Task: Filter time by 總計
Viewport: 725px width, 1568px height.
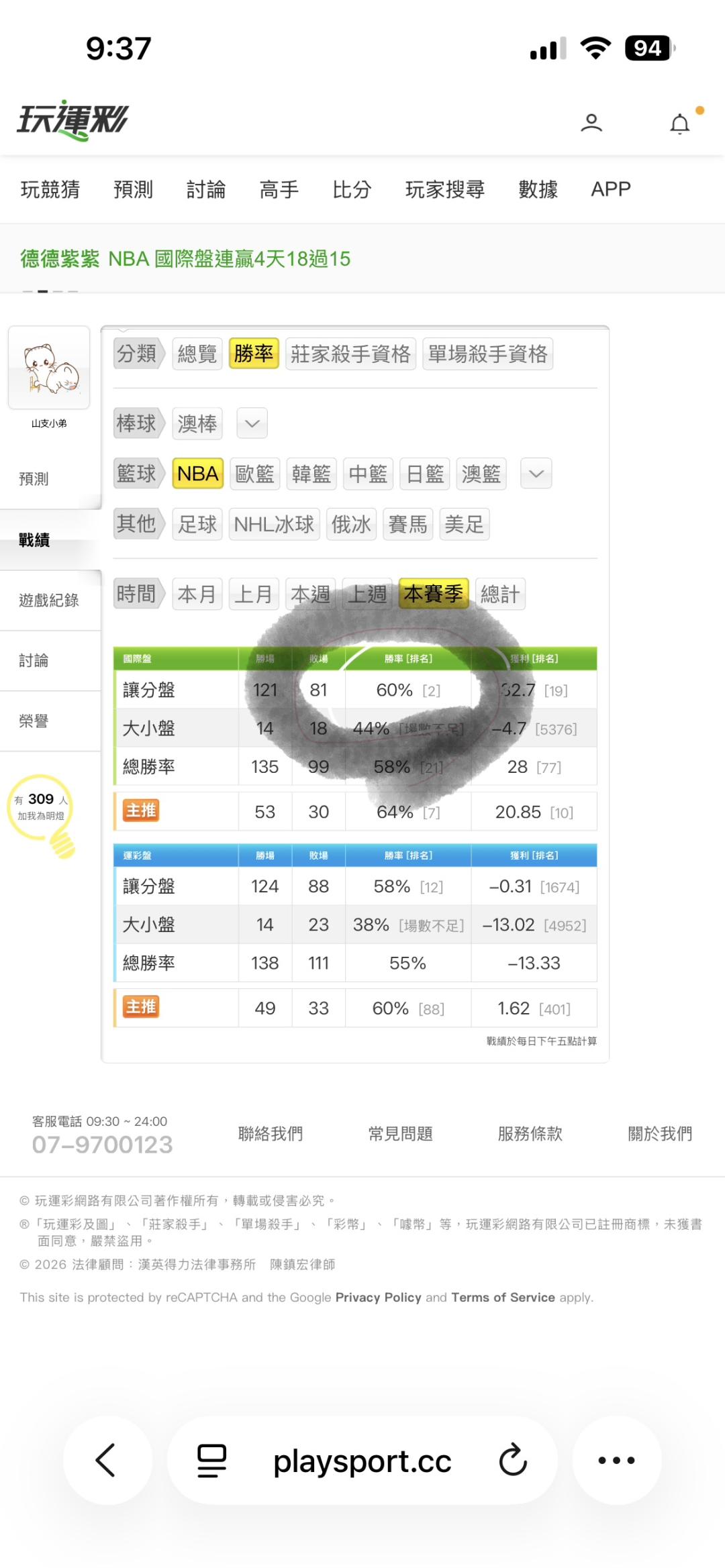Action: [500, 594]
